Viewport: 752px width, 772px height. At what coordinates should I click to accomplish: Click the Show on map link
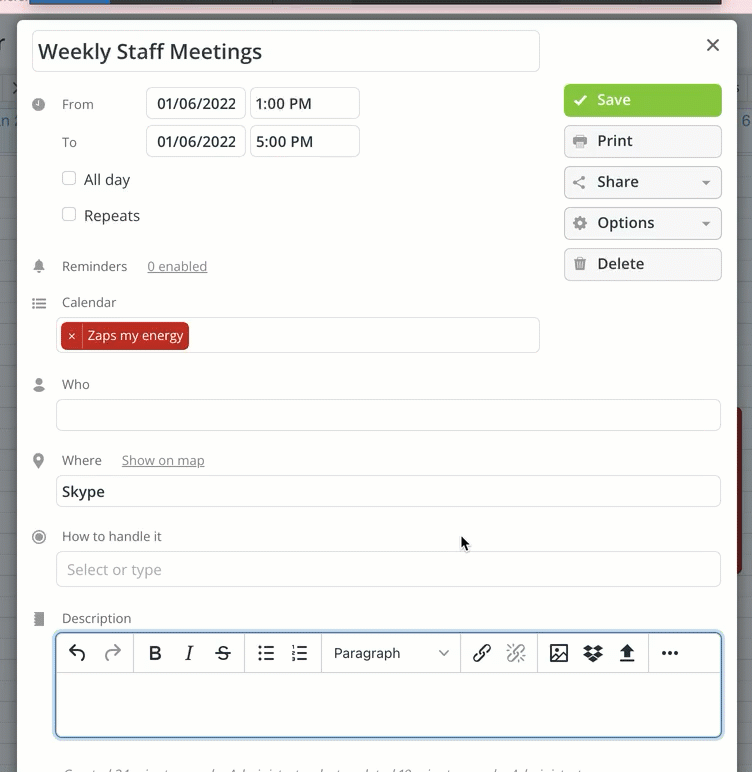pyautogui.click(x=163, y=460)
